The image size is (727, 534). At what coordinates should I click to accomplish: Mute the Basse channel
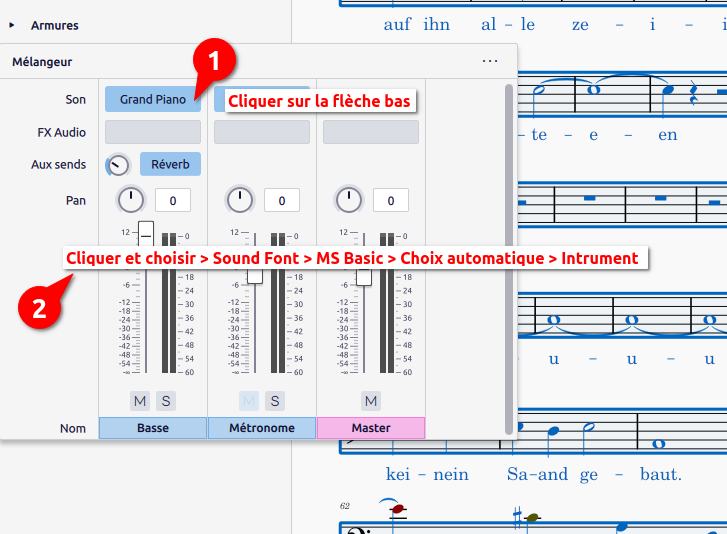pos(139,401)
